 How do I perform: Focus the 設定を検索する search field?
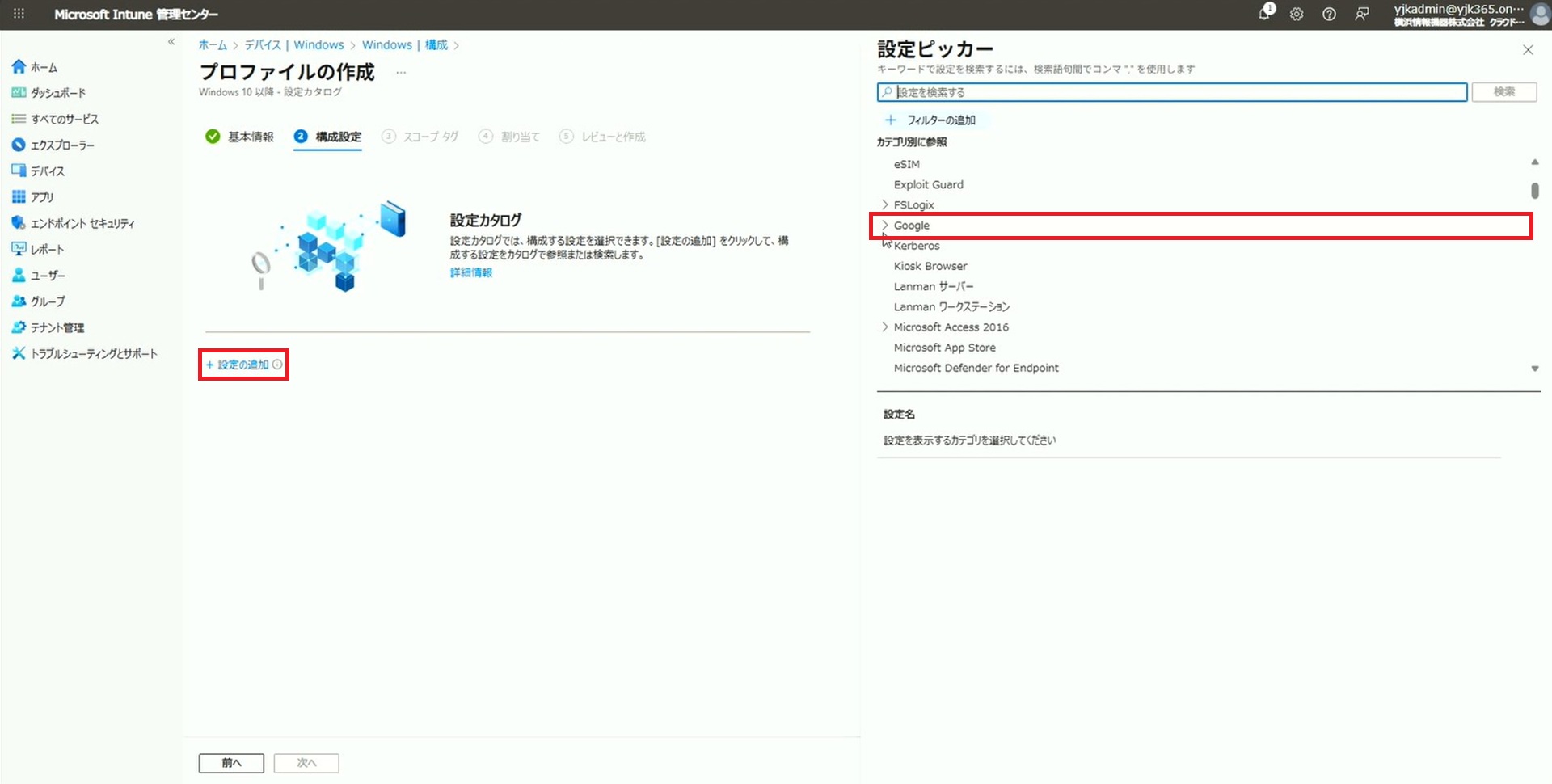click(1172, 92)
